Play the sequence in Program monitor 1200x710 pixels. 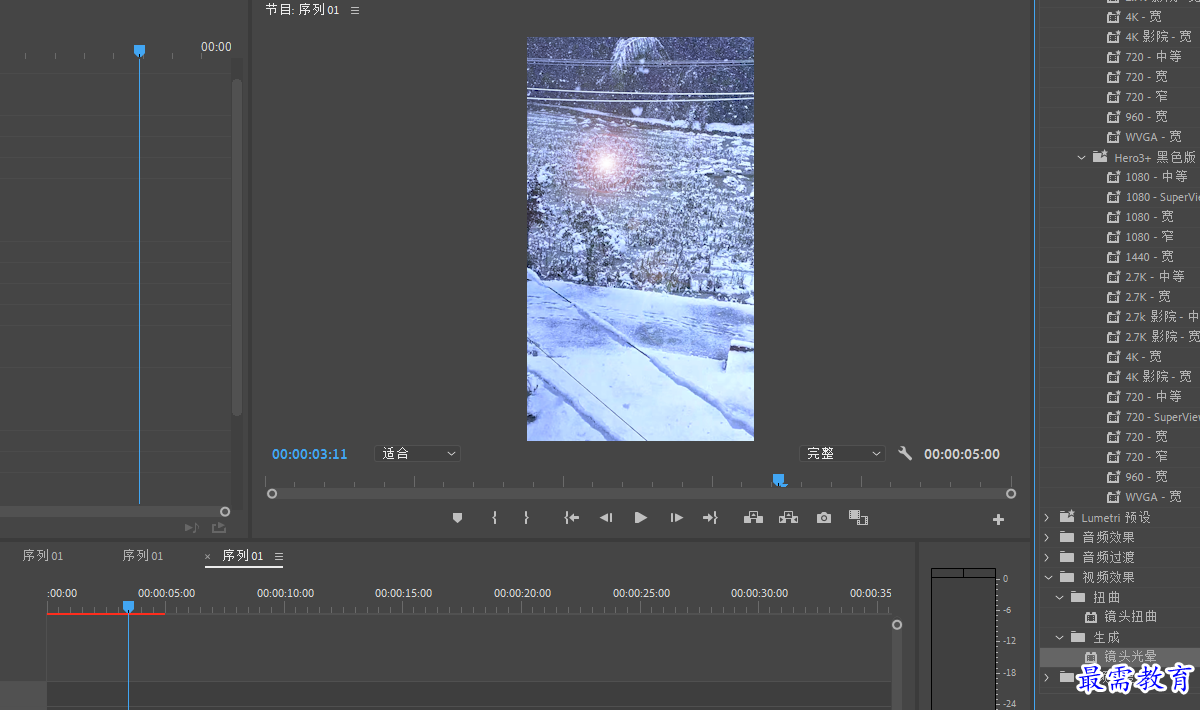coord(641,517)
